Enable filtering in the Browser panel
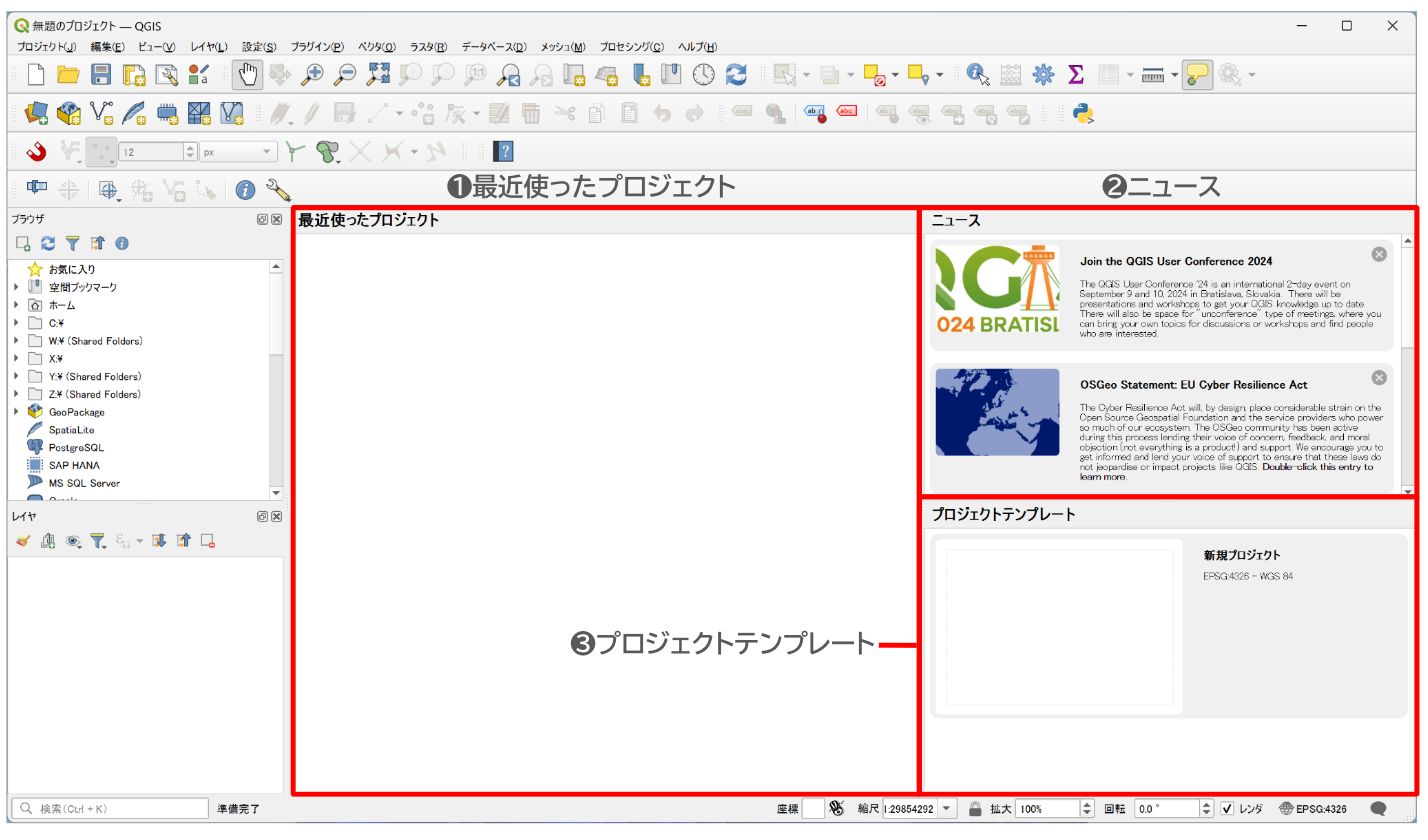 tap(72, 243)
